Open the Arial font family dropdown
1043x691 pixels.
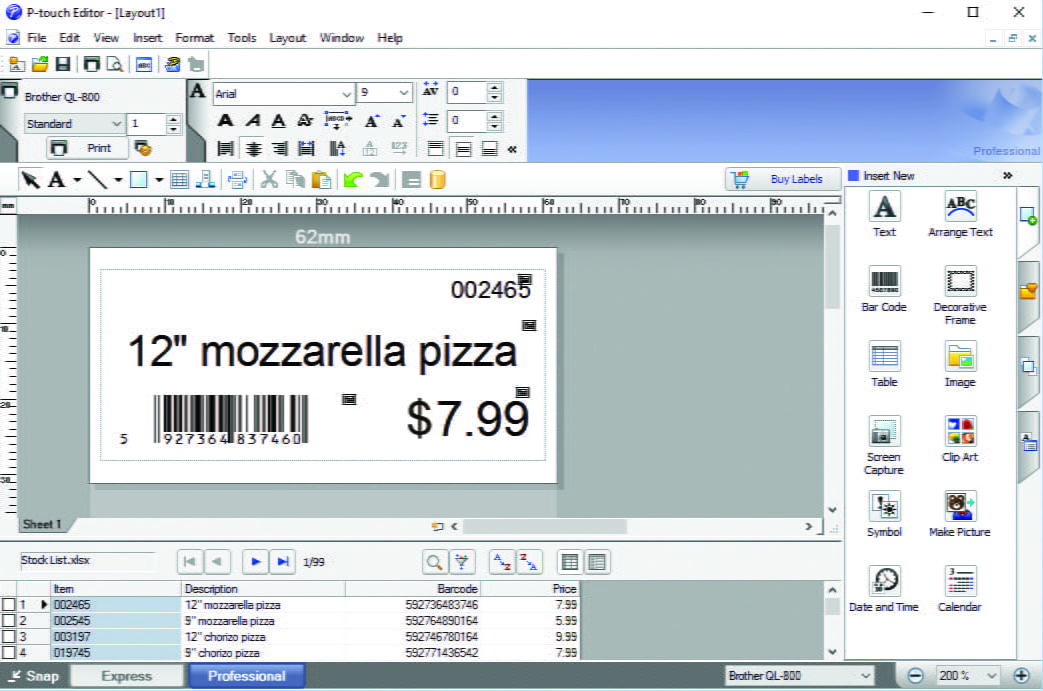point(348,93)
